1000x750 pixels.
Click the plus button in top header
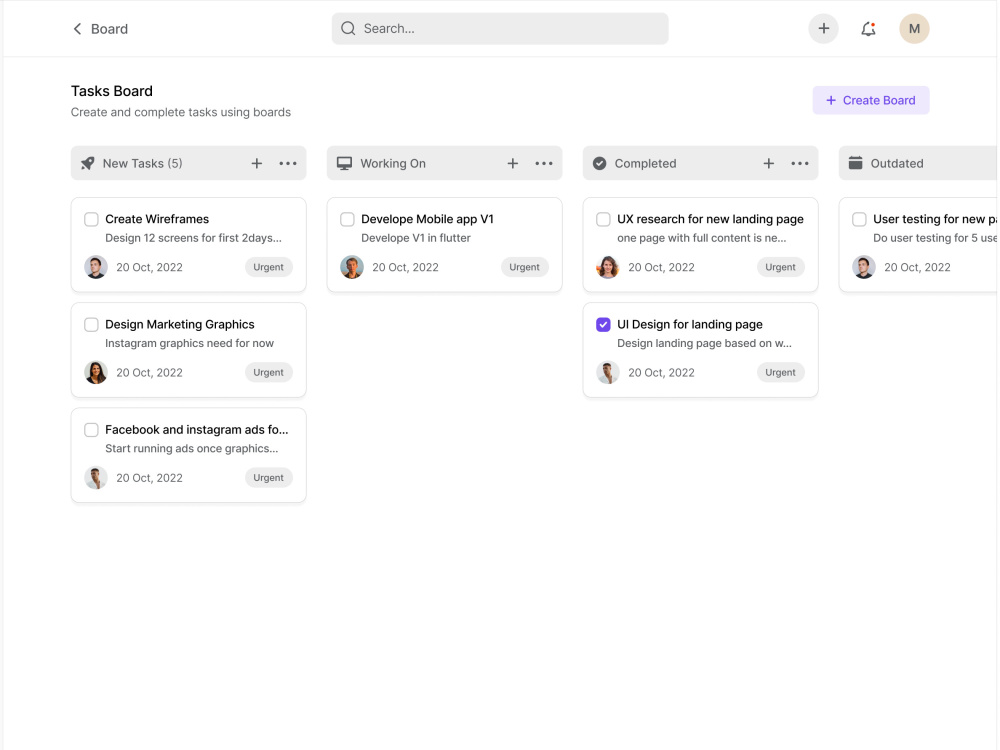(x=823, y=29)
